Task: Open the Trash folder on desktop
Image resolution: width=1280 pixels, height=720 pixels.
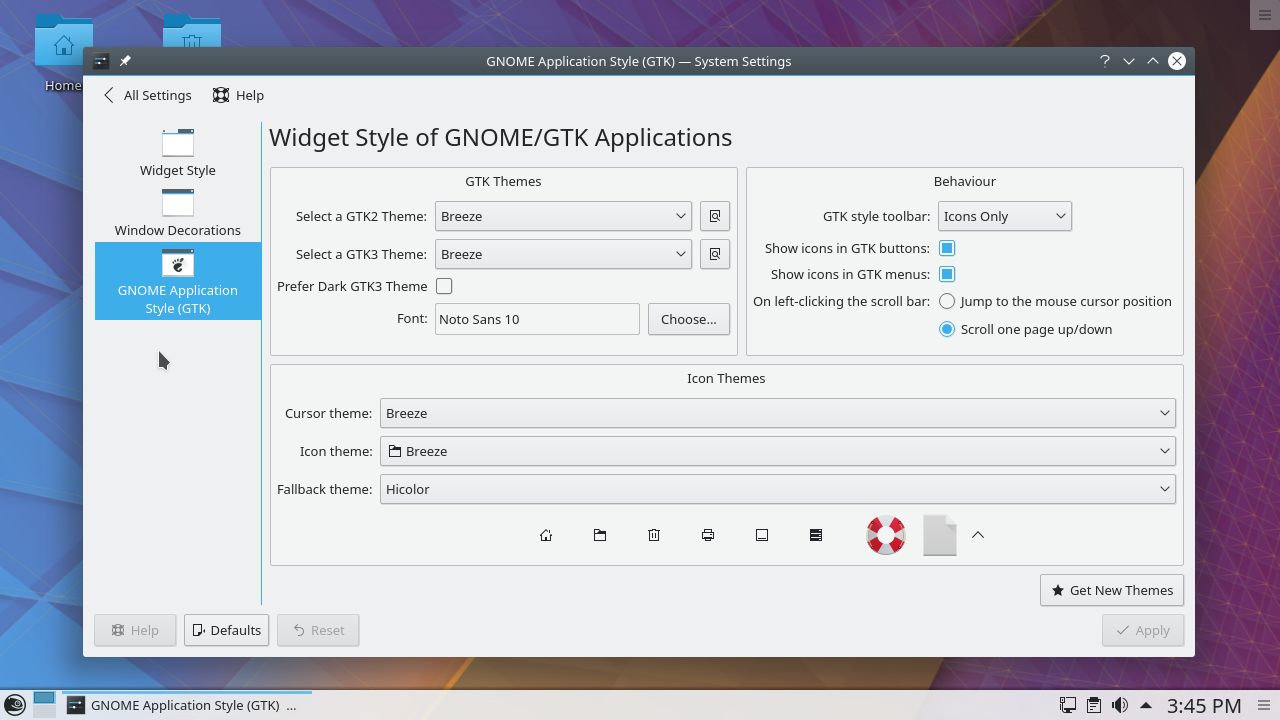Action: tap(192, 30)
